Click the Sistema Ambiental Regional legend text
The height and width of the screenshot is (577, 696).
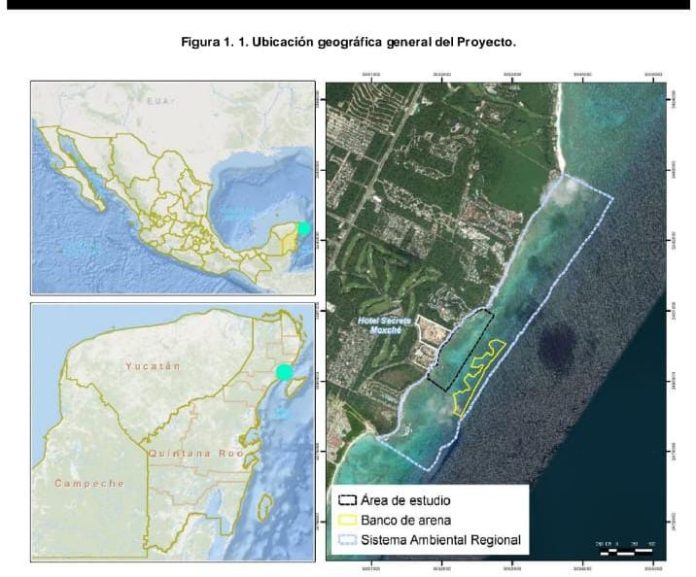440,540
